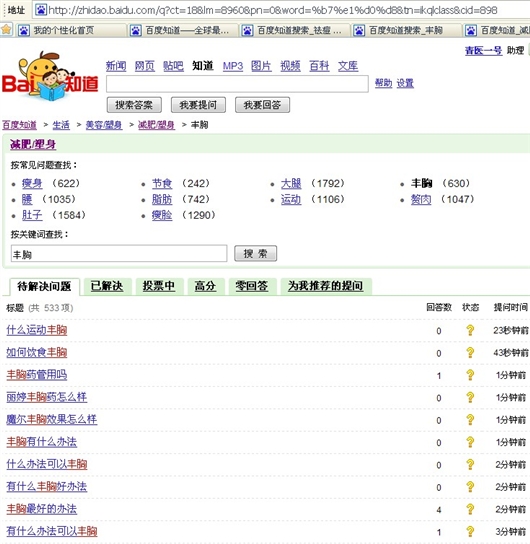Open question 魔尔丰胸效果怎么样
Viewport: 530px width, 544px height.
coord(52,419)
